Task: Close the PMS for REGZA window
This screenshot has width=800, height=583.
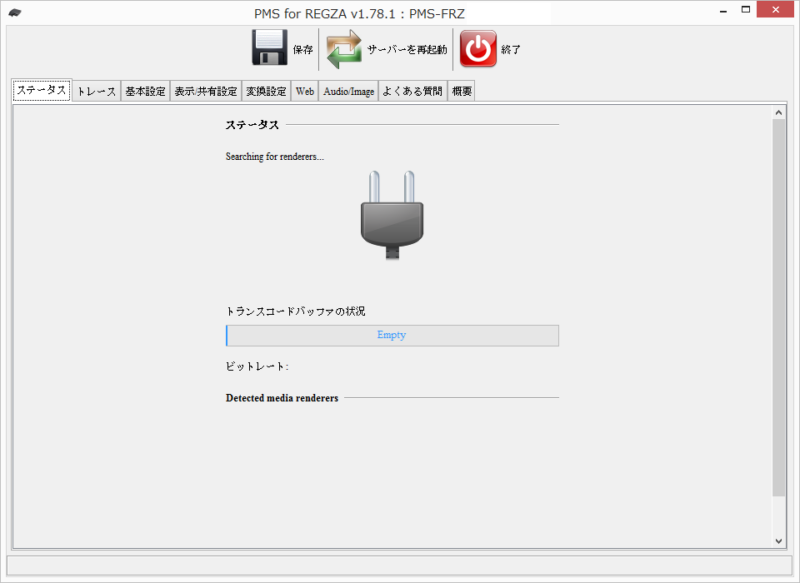Action: point(776,10)
